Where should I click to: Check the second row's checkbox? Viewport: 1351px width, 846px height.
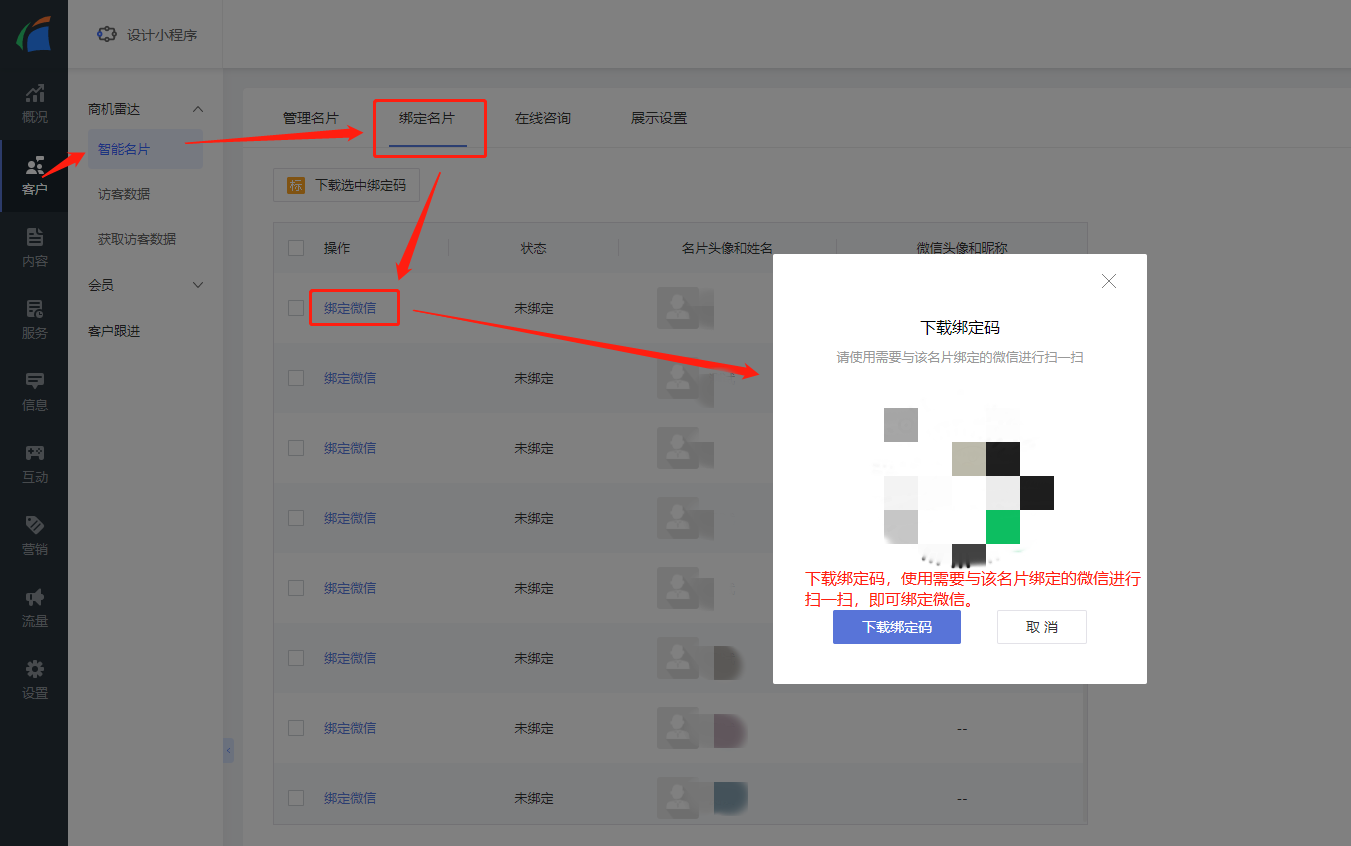tap(296, 378)
